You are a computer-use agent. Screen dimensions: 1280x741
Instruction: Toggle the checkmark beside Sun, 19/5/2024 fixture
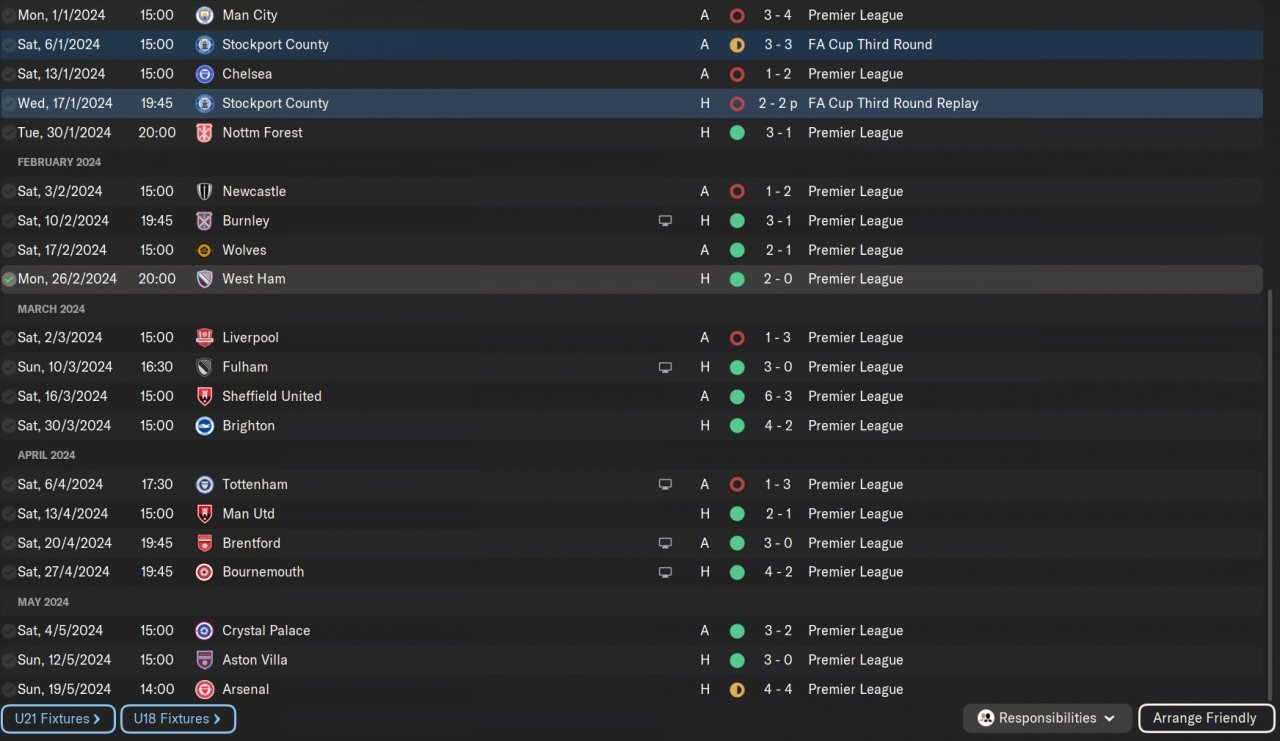[x=9, y=690]
